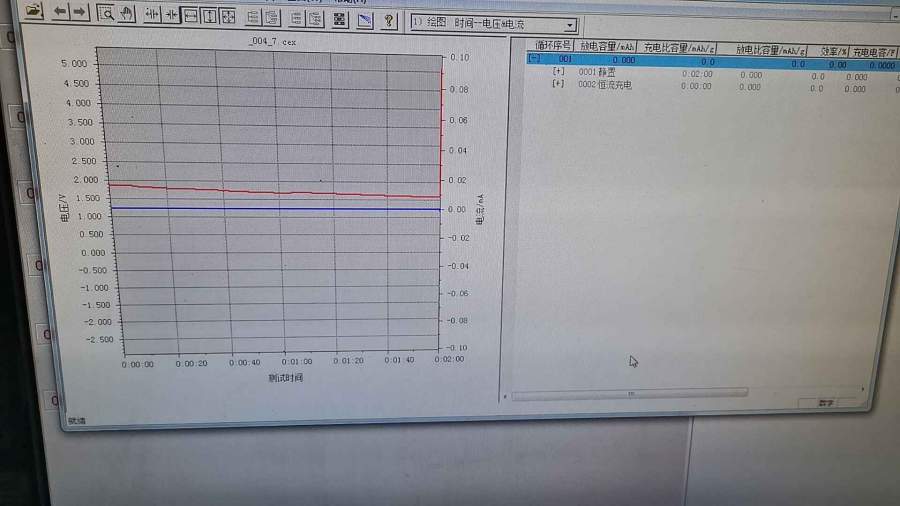Click the fit-width horizontal arrows icon
Image resolution: width=900 pixels, height=506 pixels.
tap(190, 15)
